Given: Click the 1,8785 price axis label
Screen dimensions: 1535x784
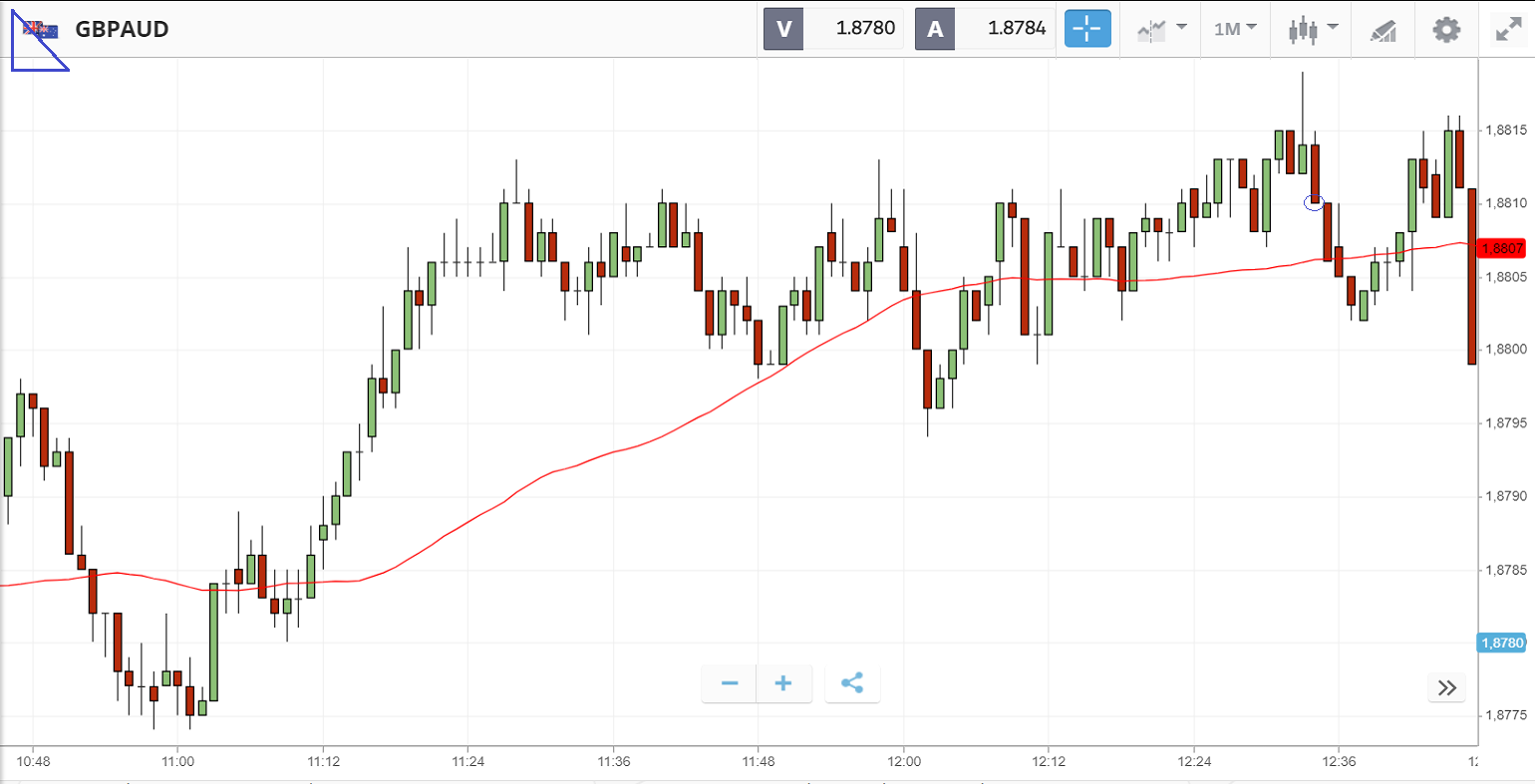Looking at the screenshot, I should [x=1505, y=570].
